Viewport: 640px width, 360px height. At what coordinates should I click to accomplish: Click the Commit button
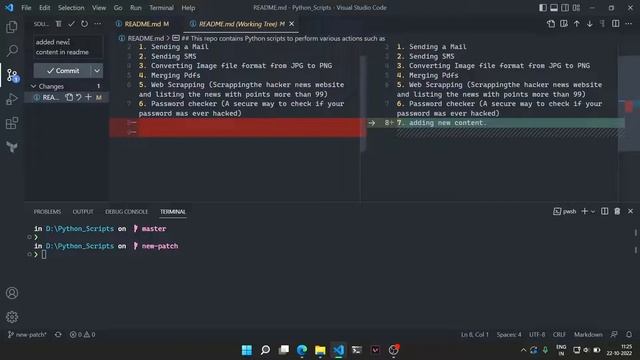62,71
